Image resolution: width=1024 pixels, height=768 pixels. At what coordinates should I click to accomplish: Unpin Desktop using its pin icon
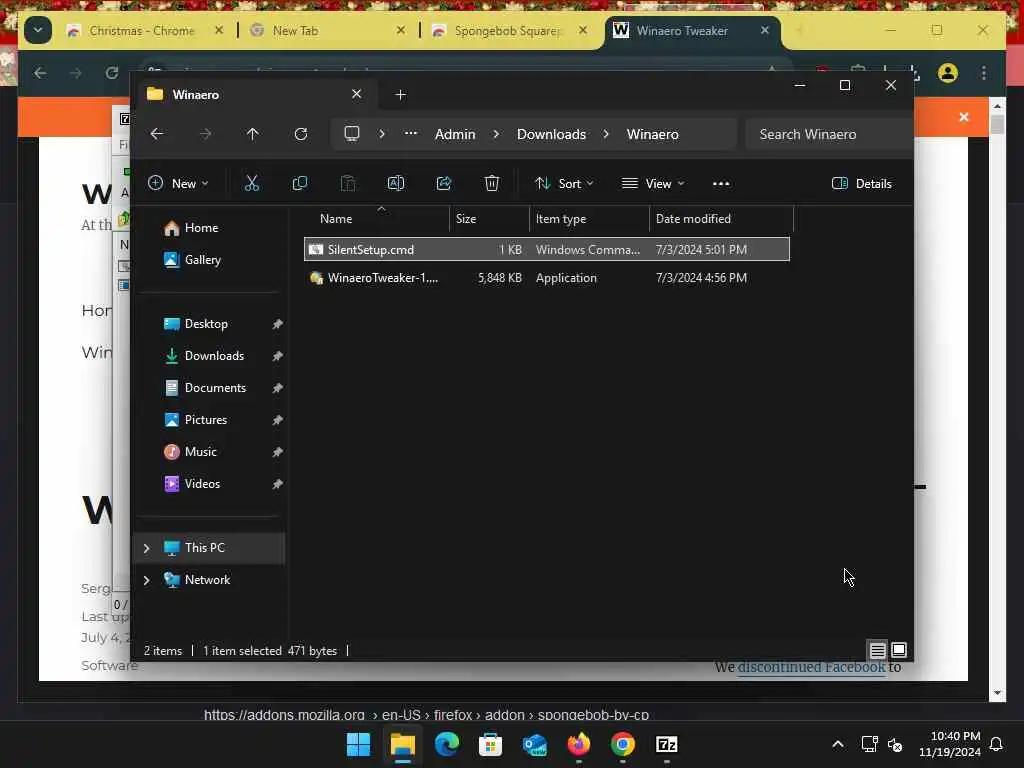click(x=278, y=324)
